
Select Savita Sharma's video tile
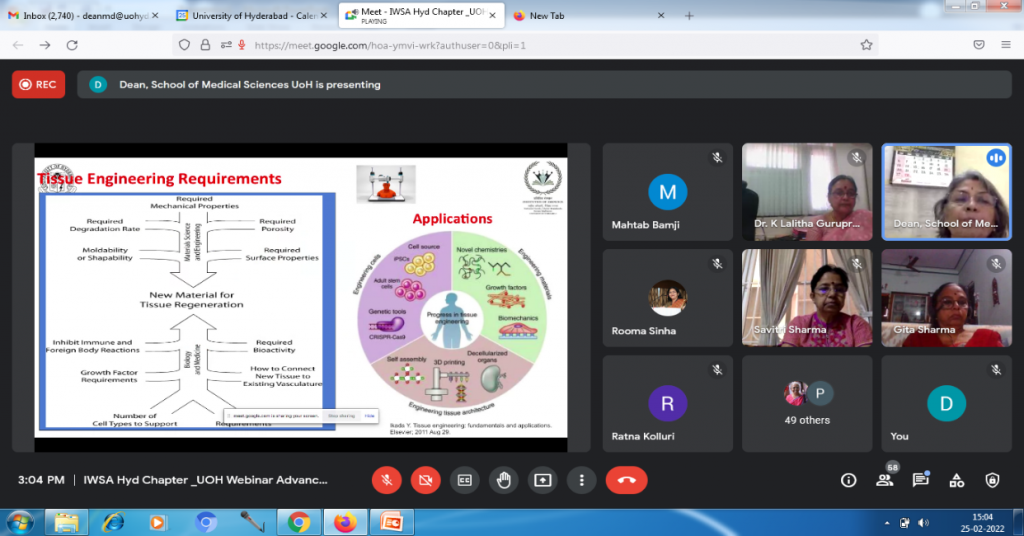(x=806, y=298)
